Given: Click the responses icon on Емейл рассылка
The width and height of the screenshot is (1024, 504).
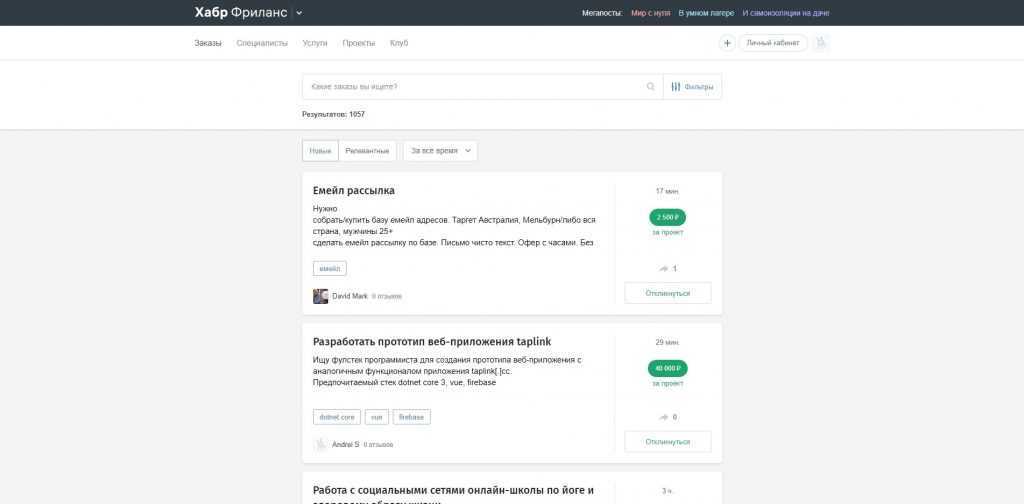Looking at the screenshot, I should coord(664,269).
